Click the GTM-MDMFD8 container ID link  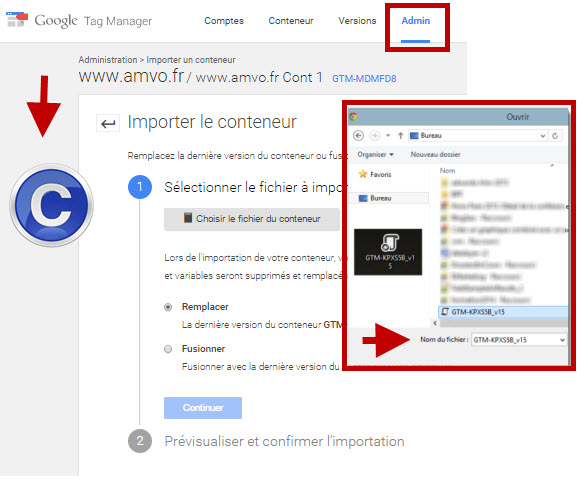364,79
